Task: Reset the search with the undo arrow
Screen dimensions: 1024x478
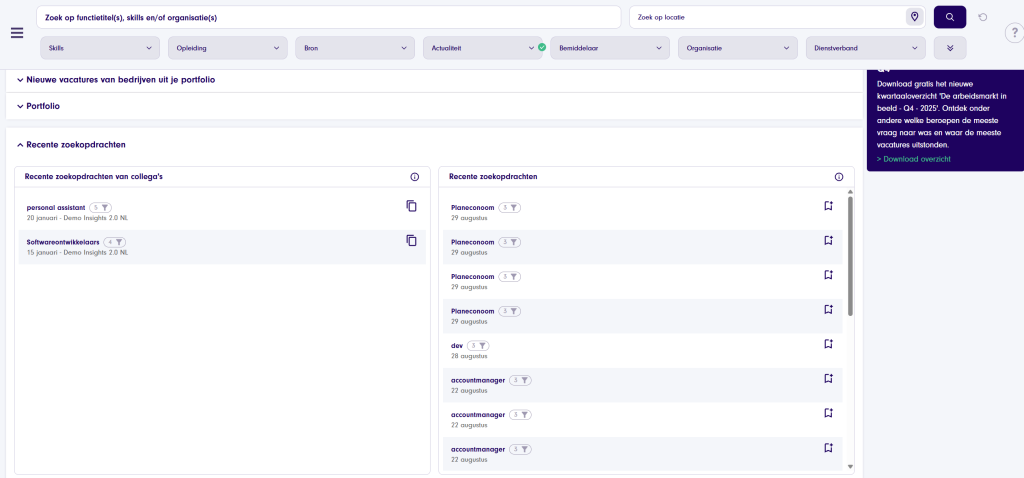Action: [983, 17]
